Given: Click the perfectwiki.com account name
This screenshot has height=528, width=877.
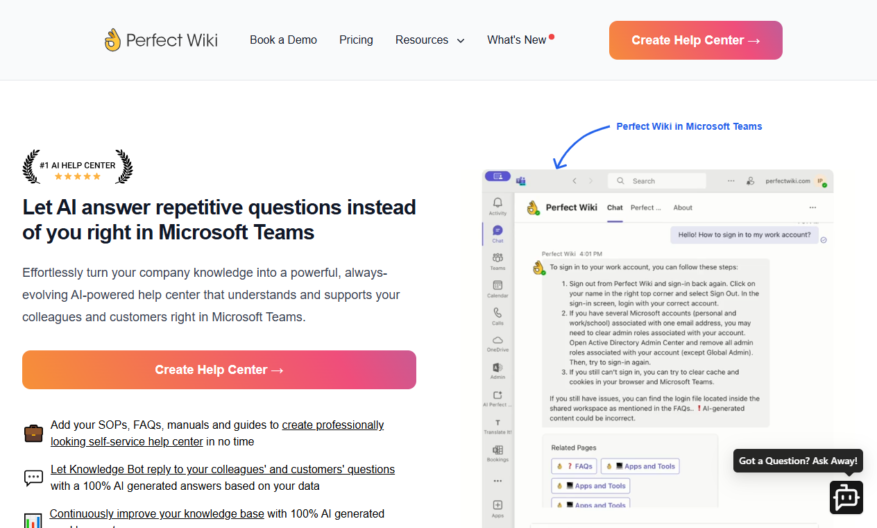Looking at the screenshot, I should [788, 181].
